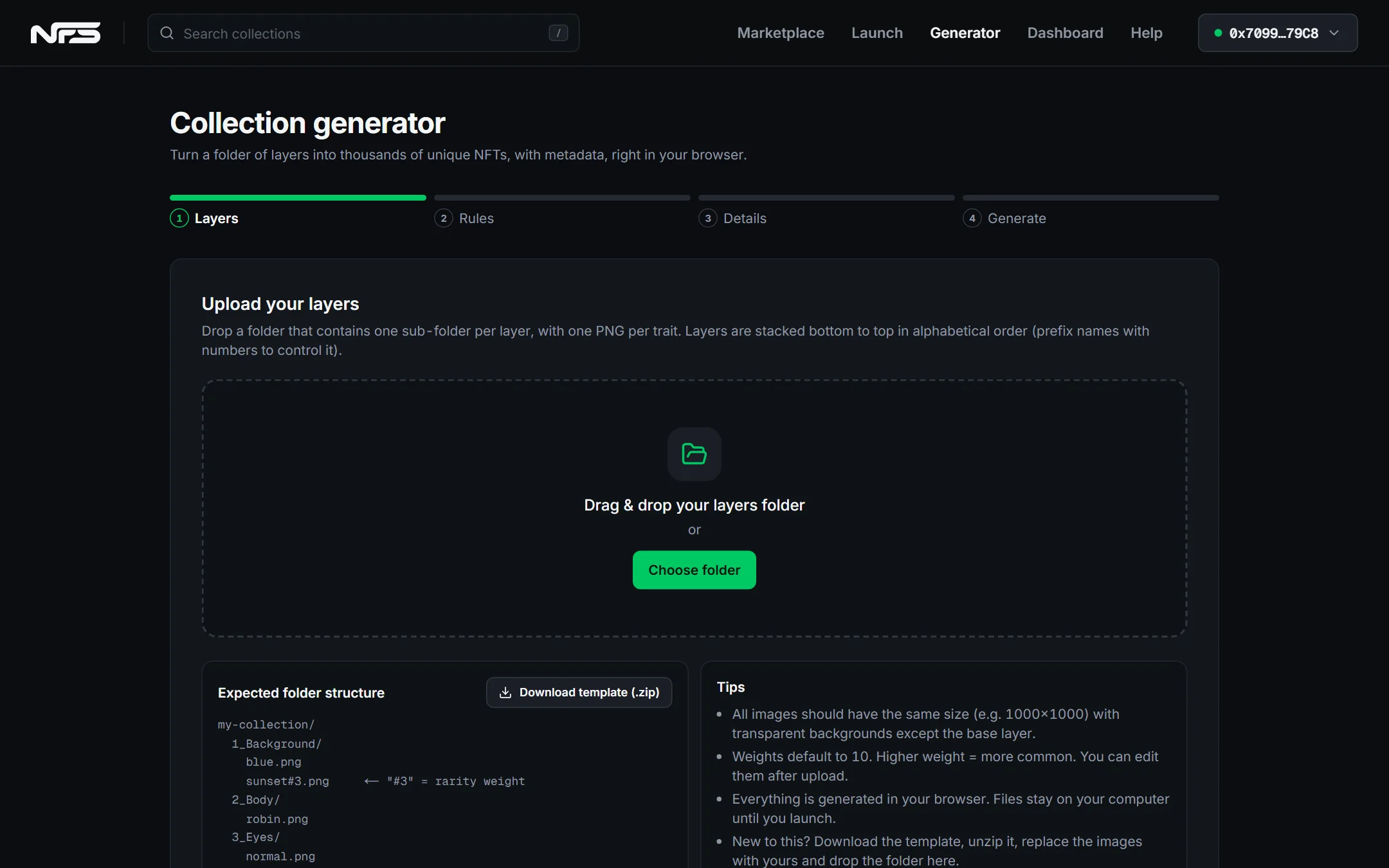This screenshot has height=868, width=1389.
Task: Click the 'sunset#3.png' file line
Action: [287, 781]
